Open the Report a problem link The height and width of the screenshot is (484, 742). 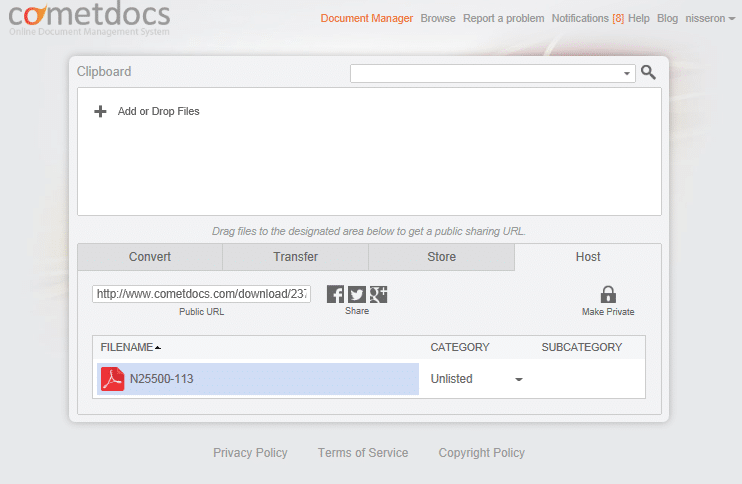[x=504, y=18]
